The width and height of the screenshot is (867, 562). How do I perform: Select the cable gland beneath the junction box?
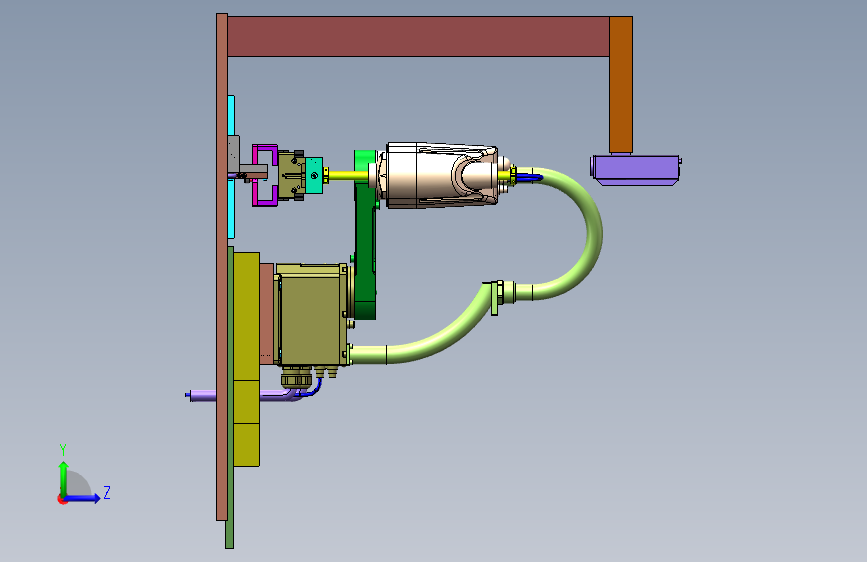click(296, 377)
